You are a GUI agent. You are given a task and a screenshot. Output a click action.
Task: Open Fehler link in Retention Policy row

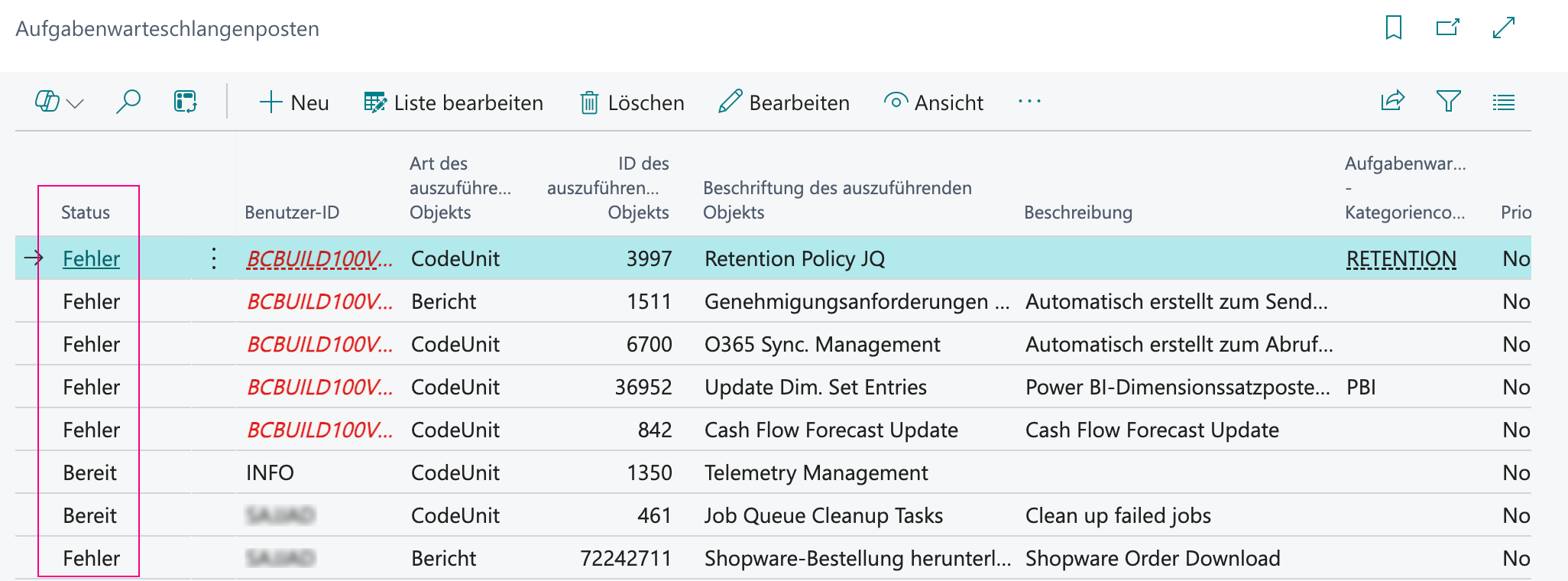pyautogui.click(x=92, y=258)
